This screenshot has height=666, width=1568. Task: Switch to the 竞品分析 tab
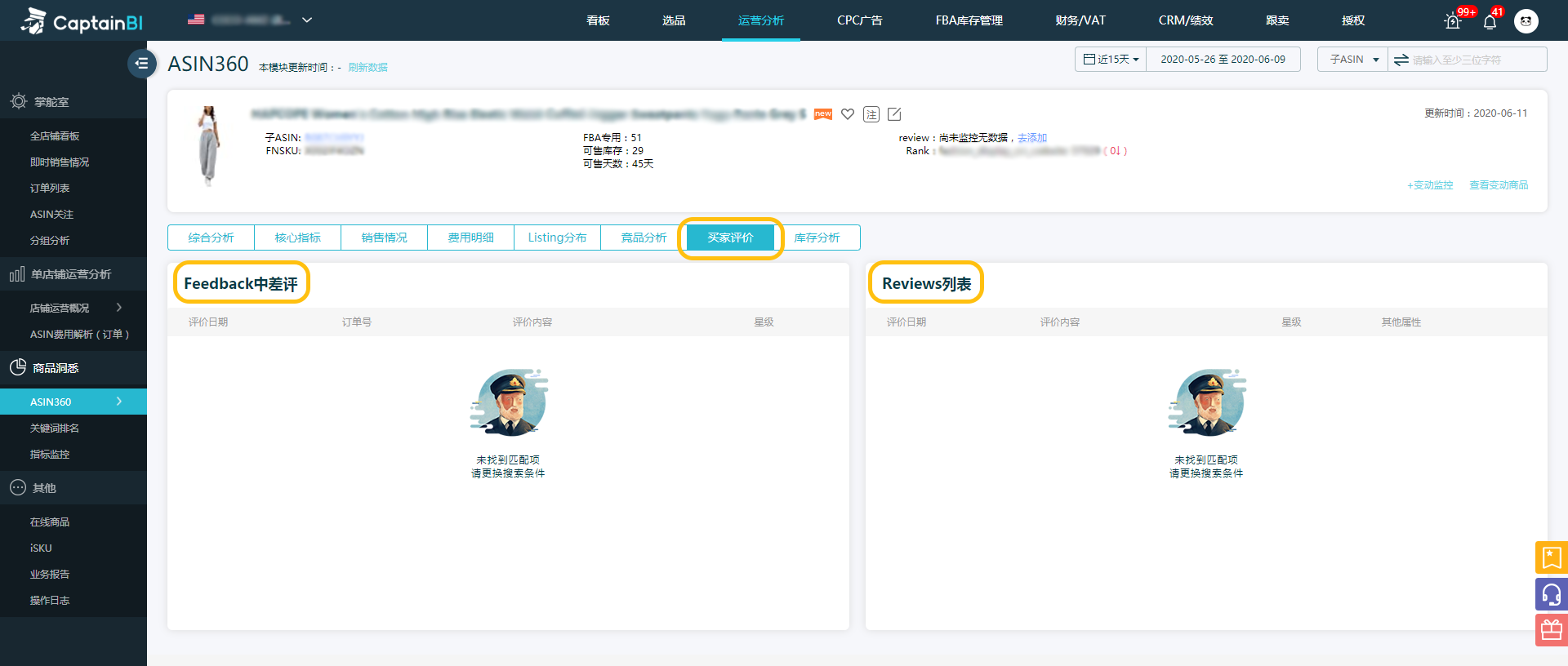pyautogui.click(x=644, y=238)
